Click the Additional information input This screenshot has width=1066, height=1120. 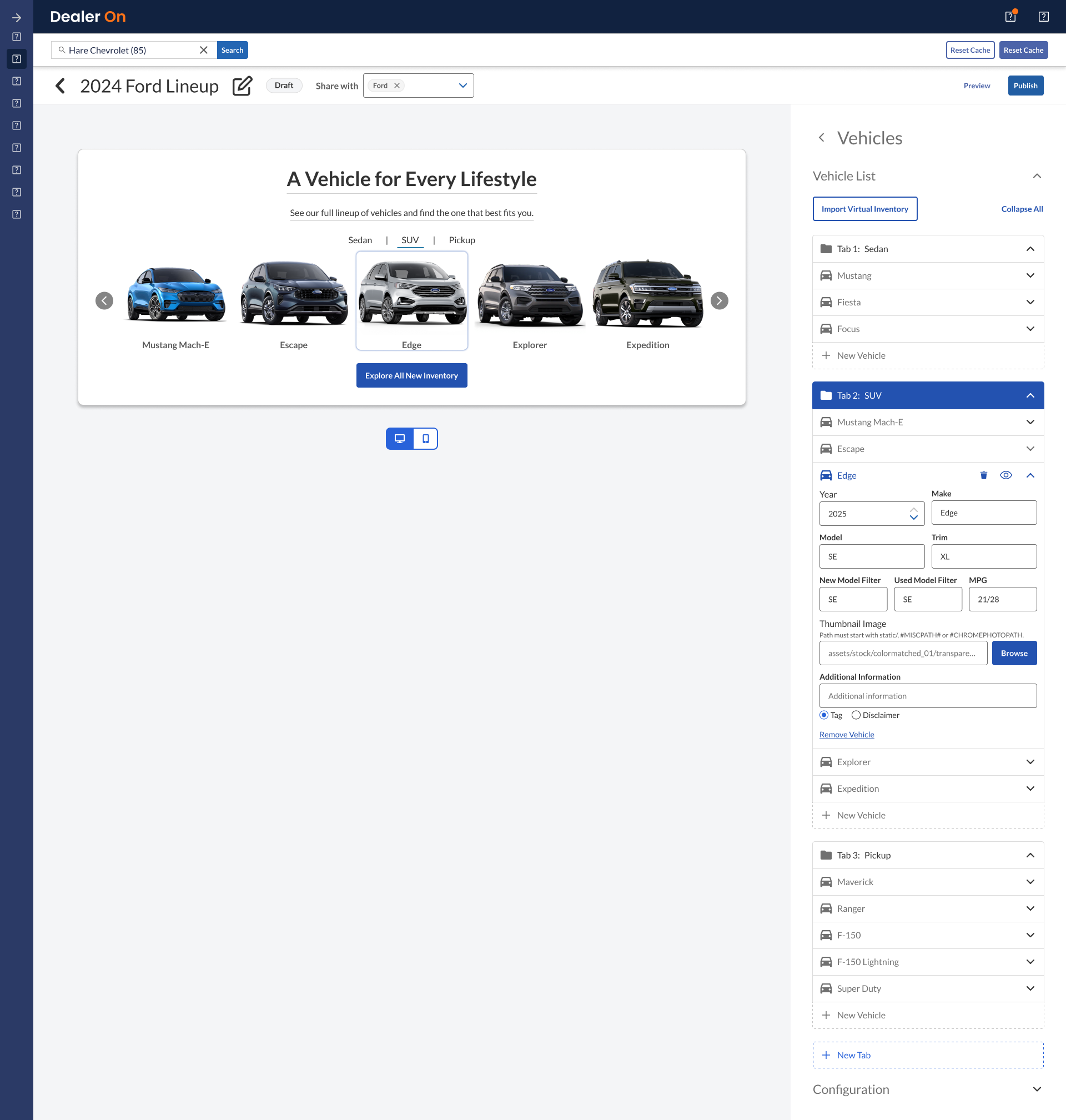(928, 696)
